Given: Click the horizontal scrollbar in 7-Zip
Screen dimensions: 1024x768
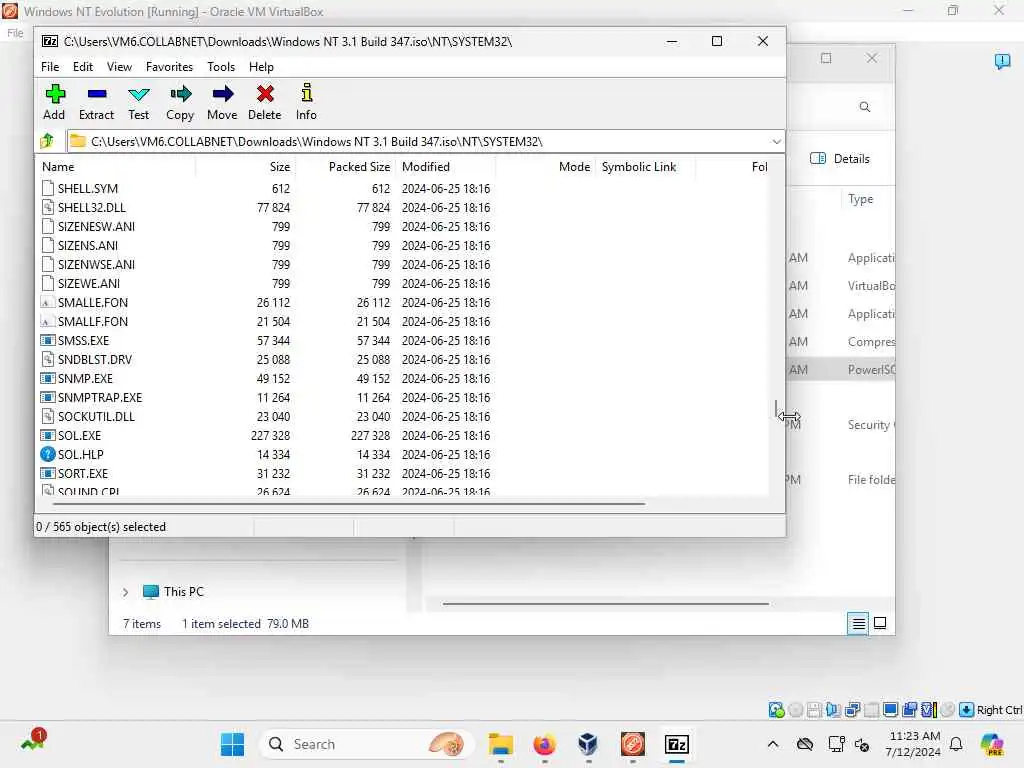Looking at the screenshot, I should click(x=349, y=504).
